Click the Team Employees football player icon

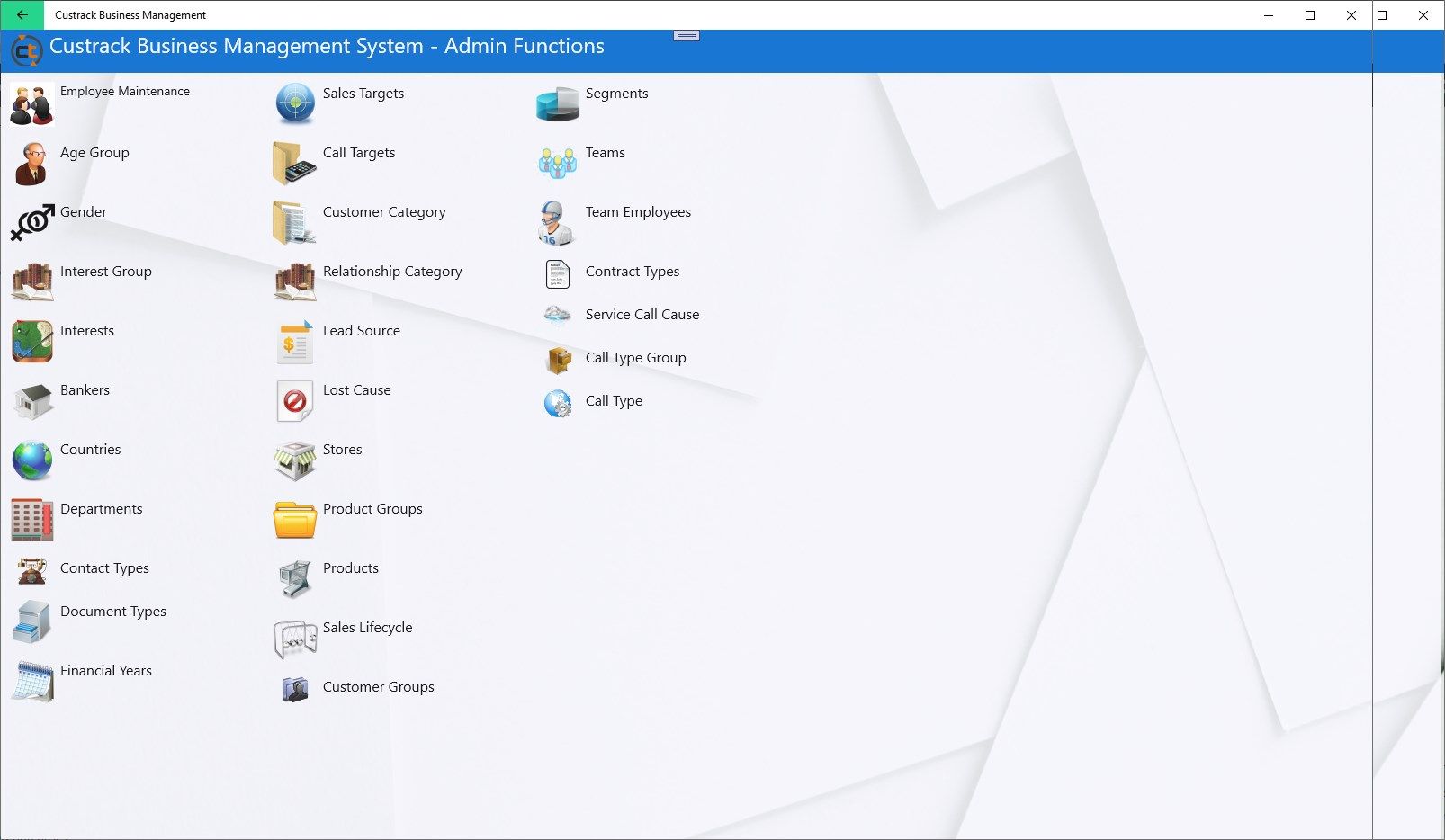coord(555,223)
